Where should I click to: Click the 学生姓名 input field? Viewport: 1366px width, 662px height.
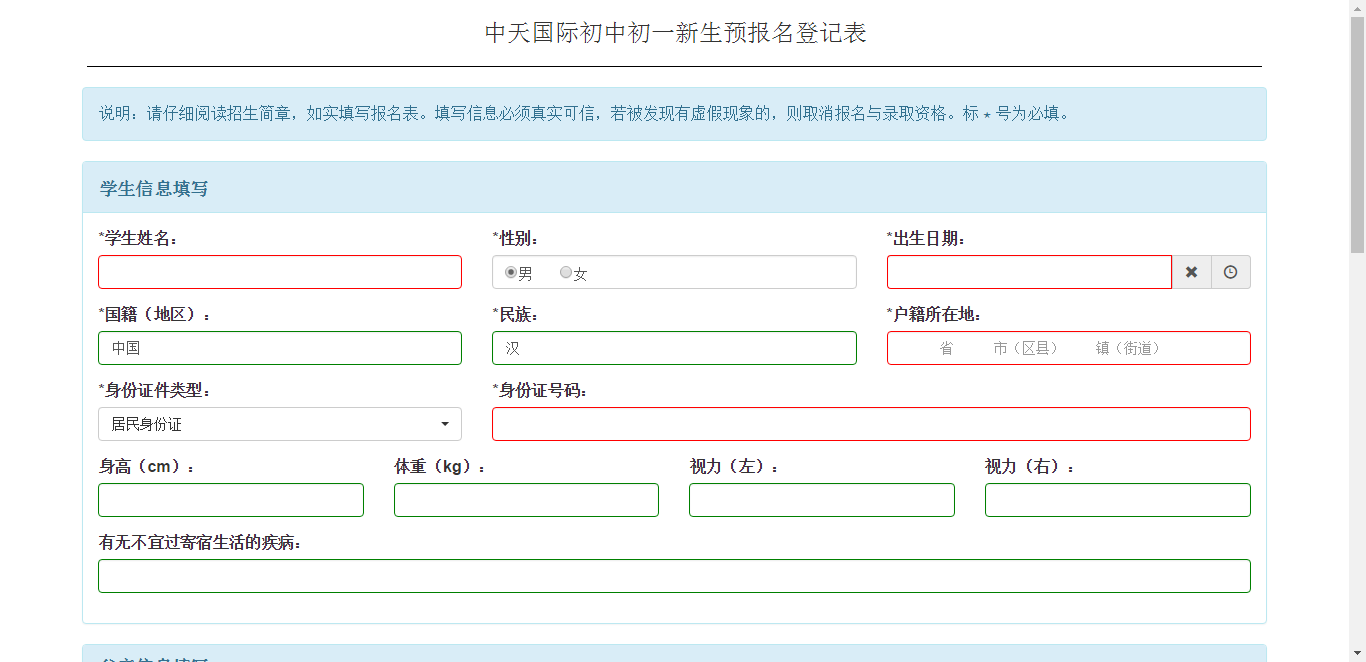click(280, 272)
